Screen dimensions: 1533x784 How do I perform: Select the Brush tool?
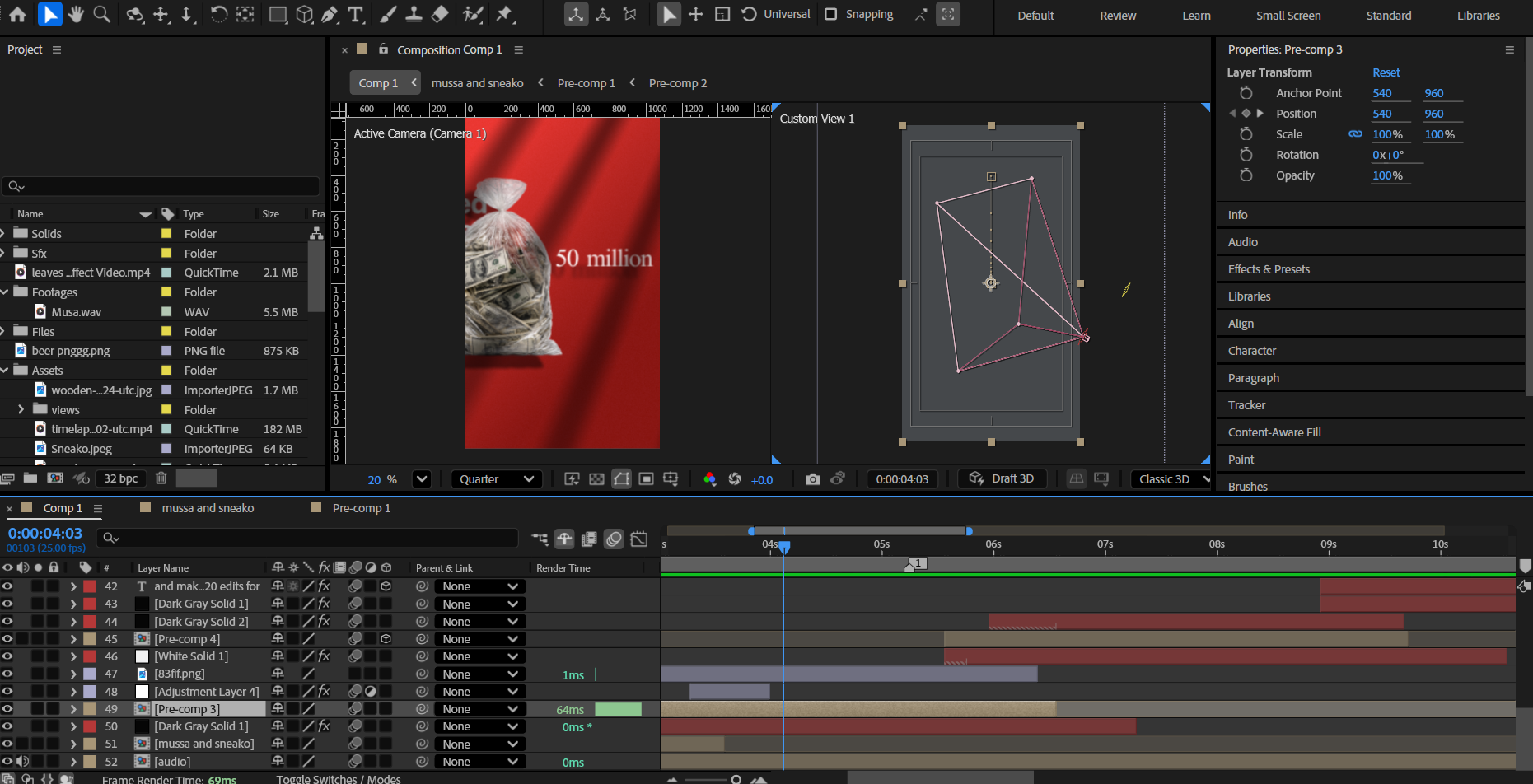click(x=388, y=14)
